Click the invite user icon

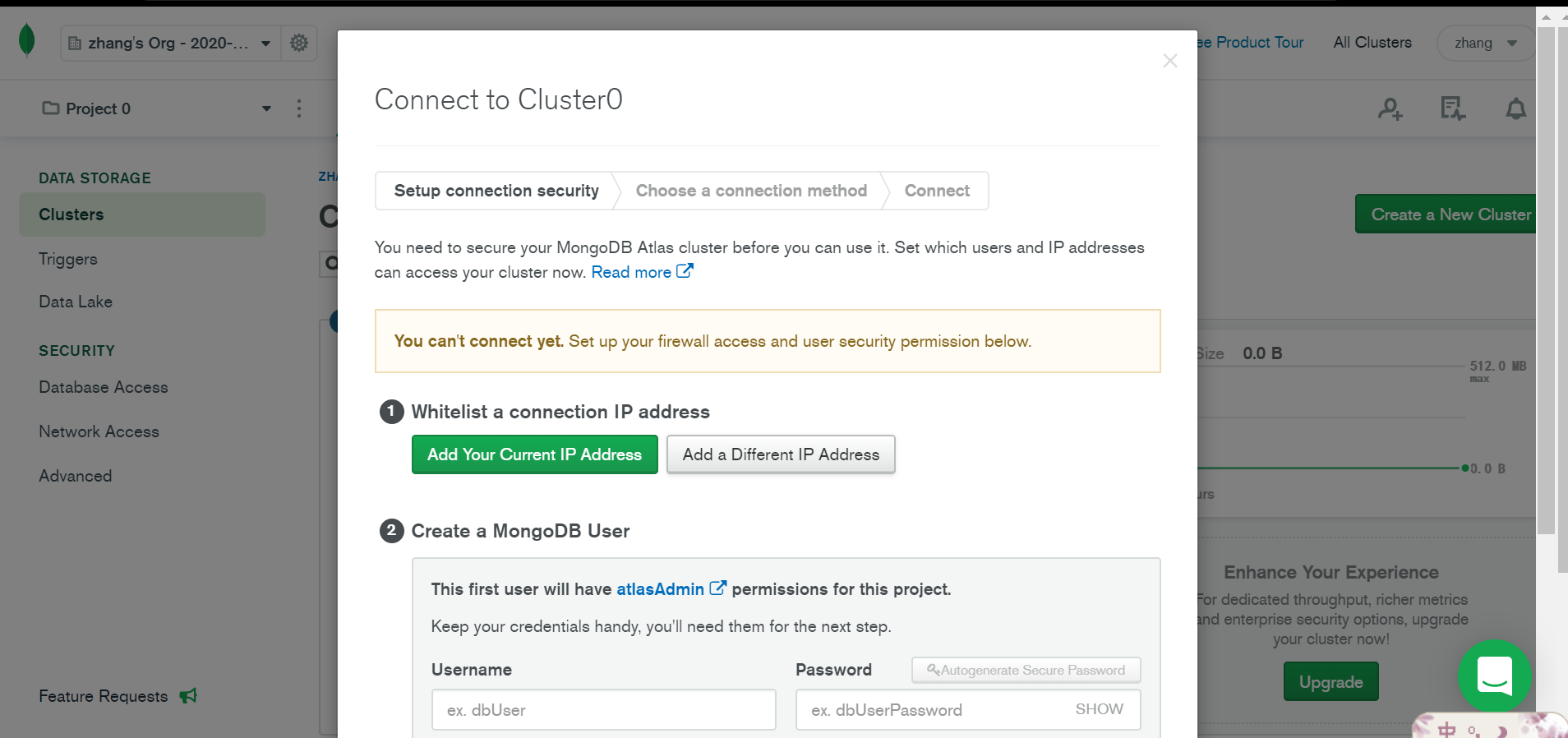click(1390, 108)
